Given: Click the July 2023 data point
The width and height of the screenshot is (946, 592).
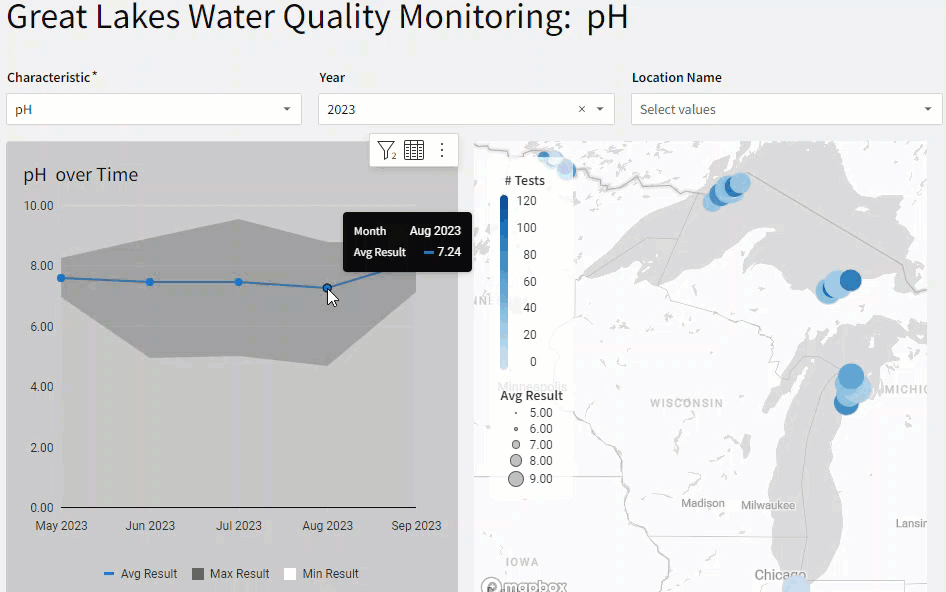Looking at the screenshot, I should click(x=238, y=282).
